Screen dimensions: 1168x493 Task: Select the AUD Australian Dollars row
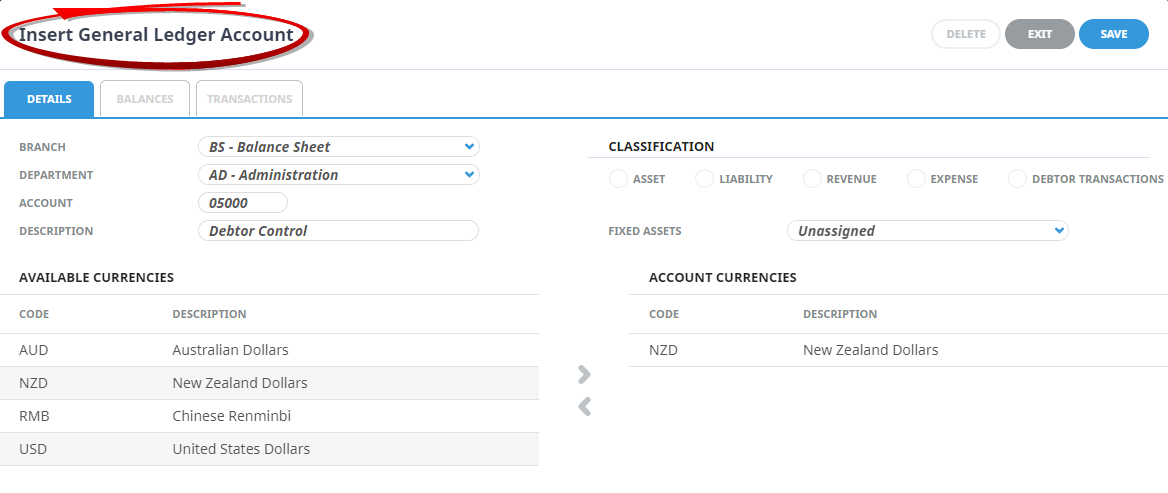[x=269, y=350]
